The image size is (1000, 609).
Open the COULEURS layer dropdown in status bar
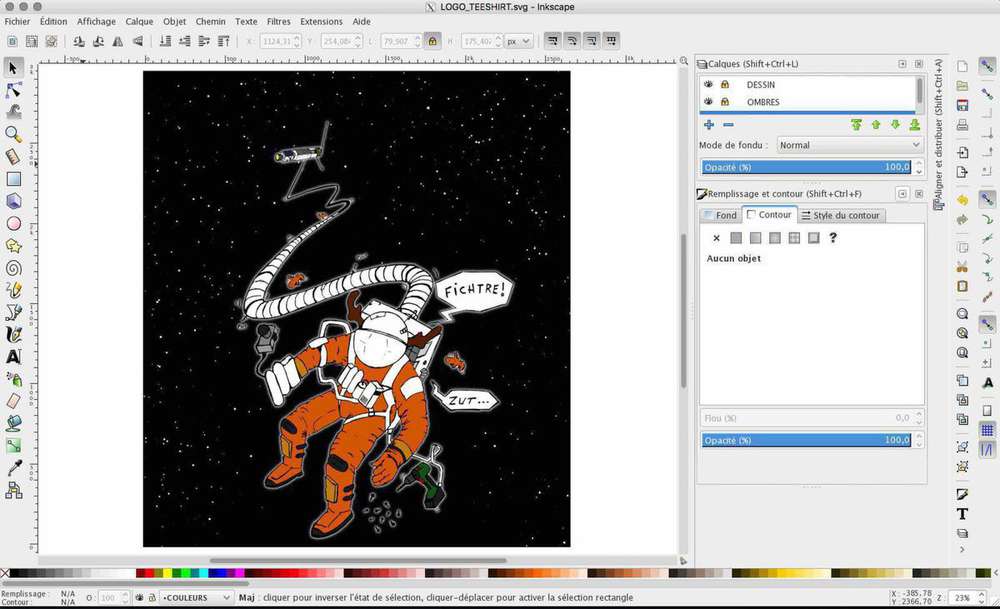(196, 598)
